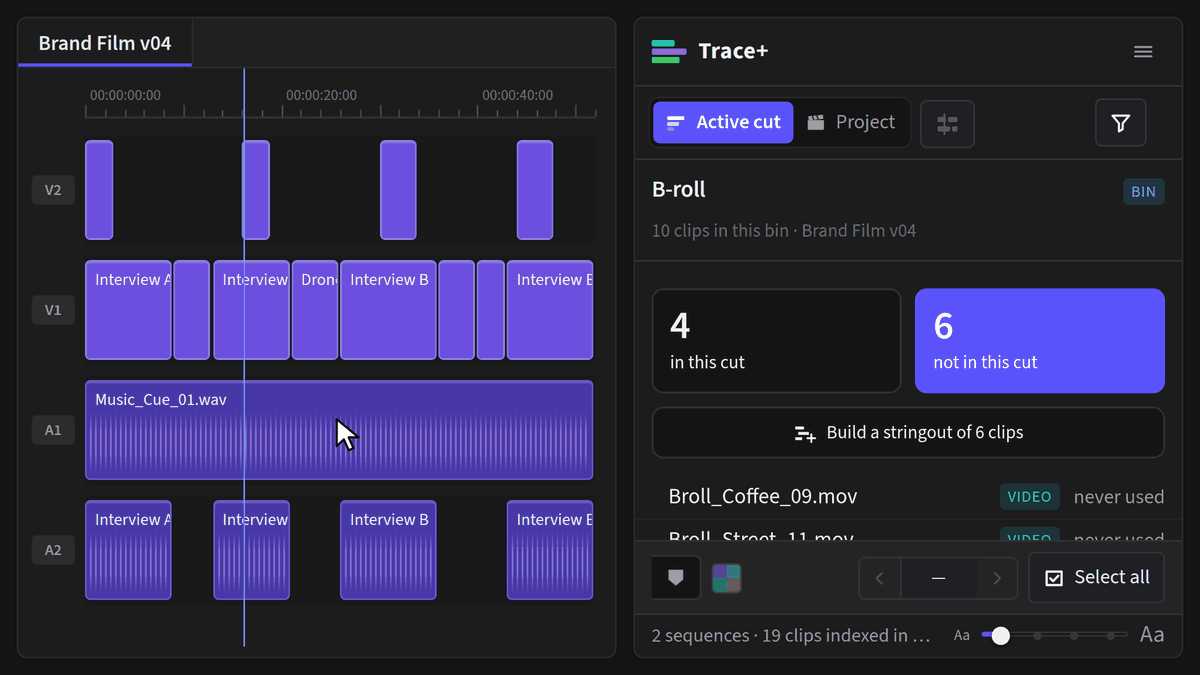Click the 00:00:20:00 timecode on the ruler

point(321,95)
